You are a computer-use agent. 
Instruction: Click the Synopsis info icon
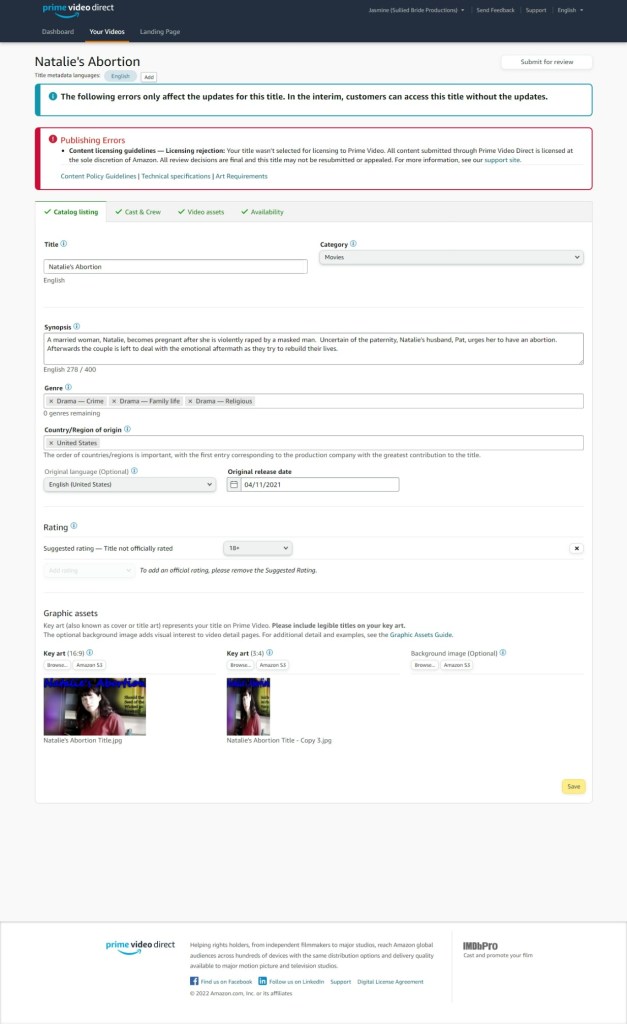click(x=77, y=326)
